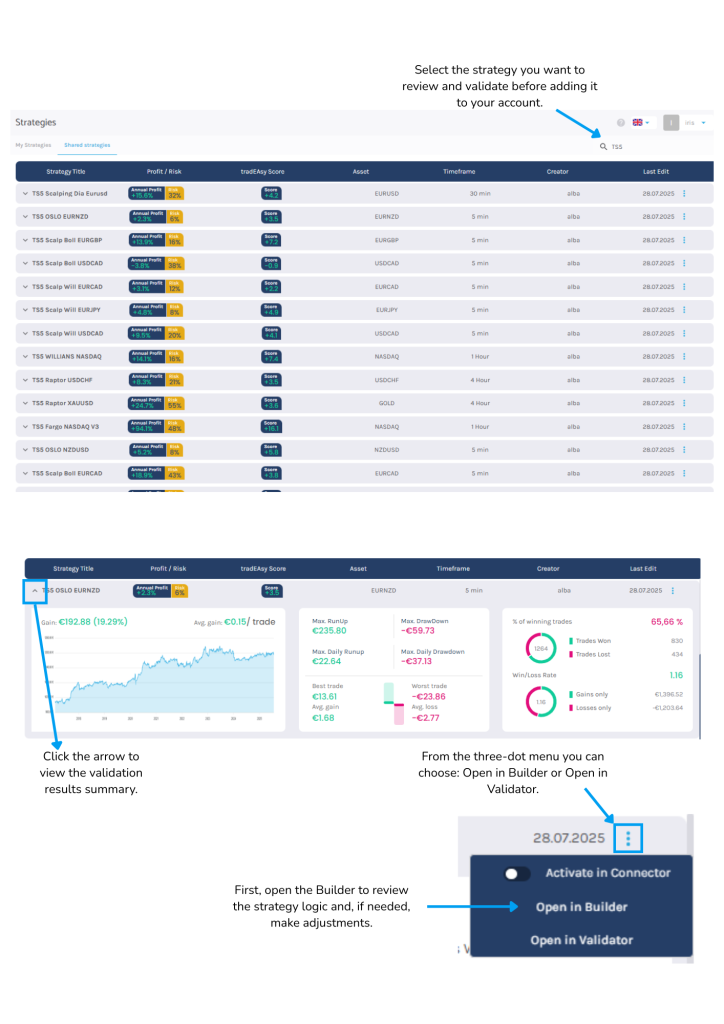Choose Open in Validator from the menu
Image resolution: width=724 pixels, height=1024 pixels.
(x=581, y=940)
